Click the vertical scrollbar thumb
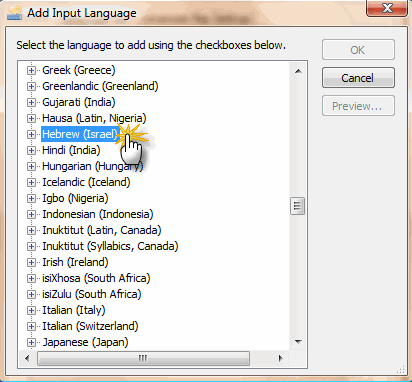Viewport: 412px width, 382px height. click(x=297, y=206)
